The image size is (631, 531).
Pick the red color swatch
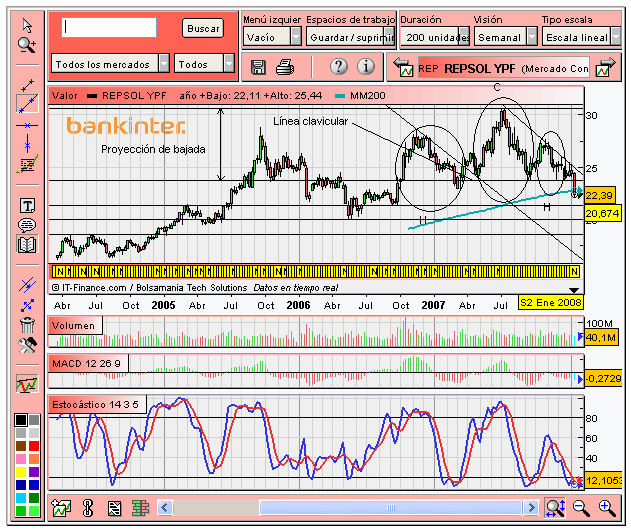pos(34,446)
